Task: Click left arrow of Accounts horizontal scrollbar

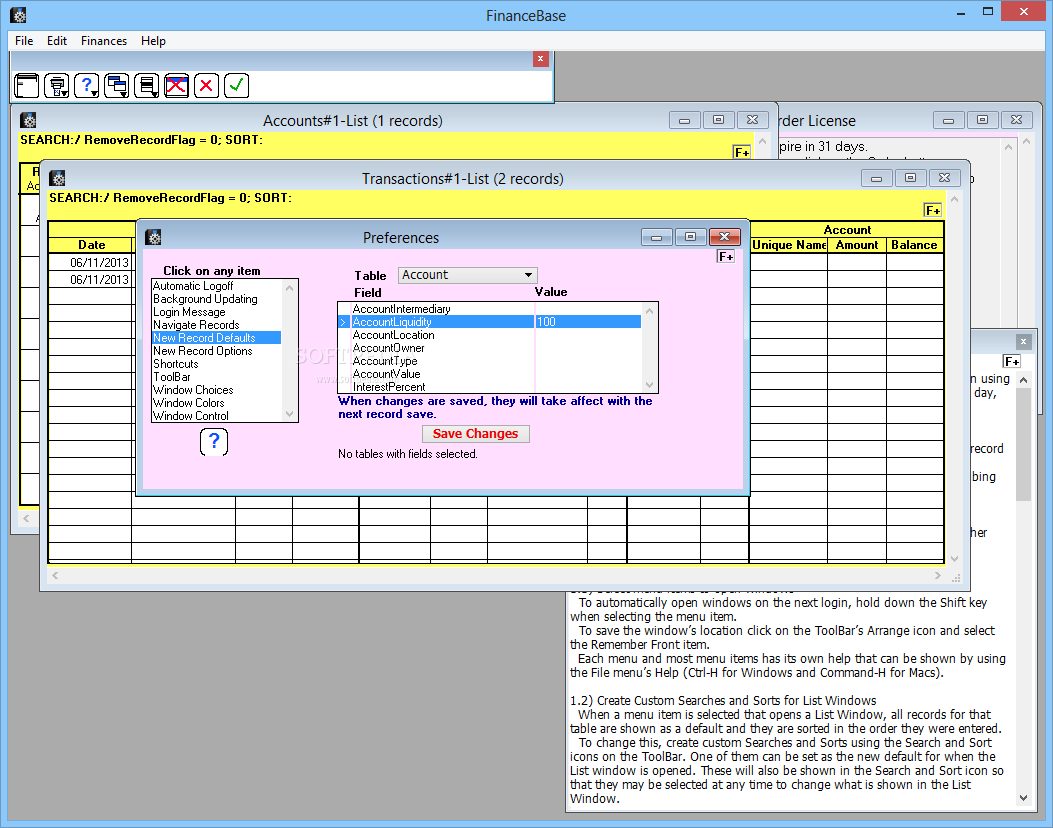Action: 26,518
